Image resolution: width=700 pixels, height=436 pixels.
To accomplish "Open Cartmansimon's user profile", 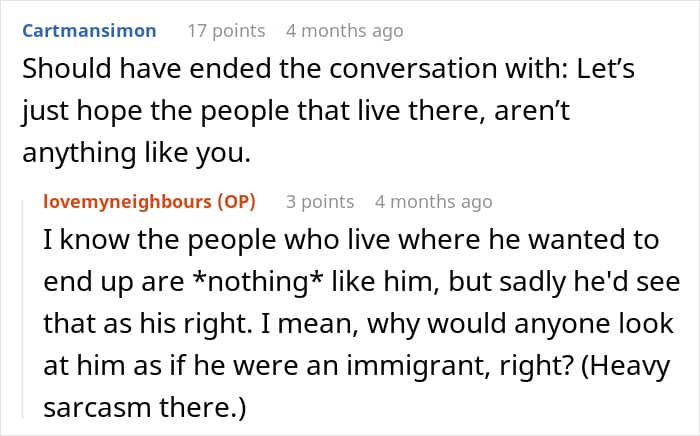I will [x=89, y=31].
